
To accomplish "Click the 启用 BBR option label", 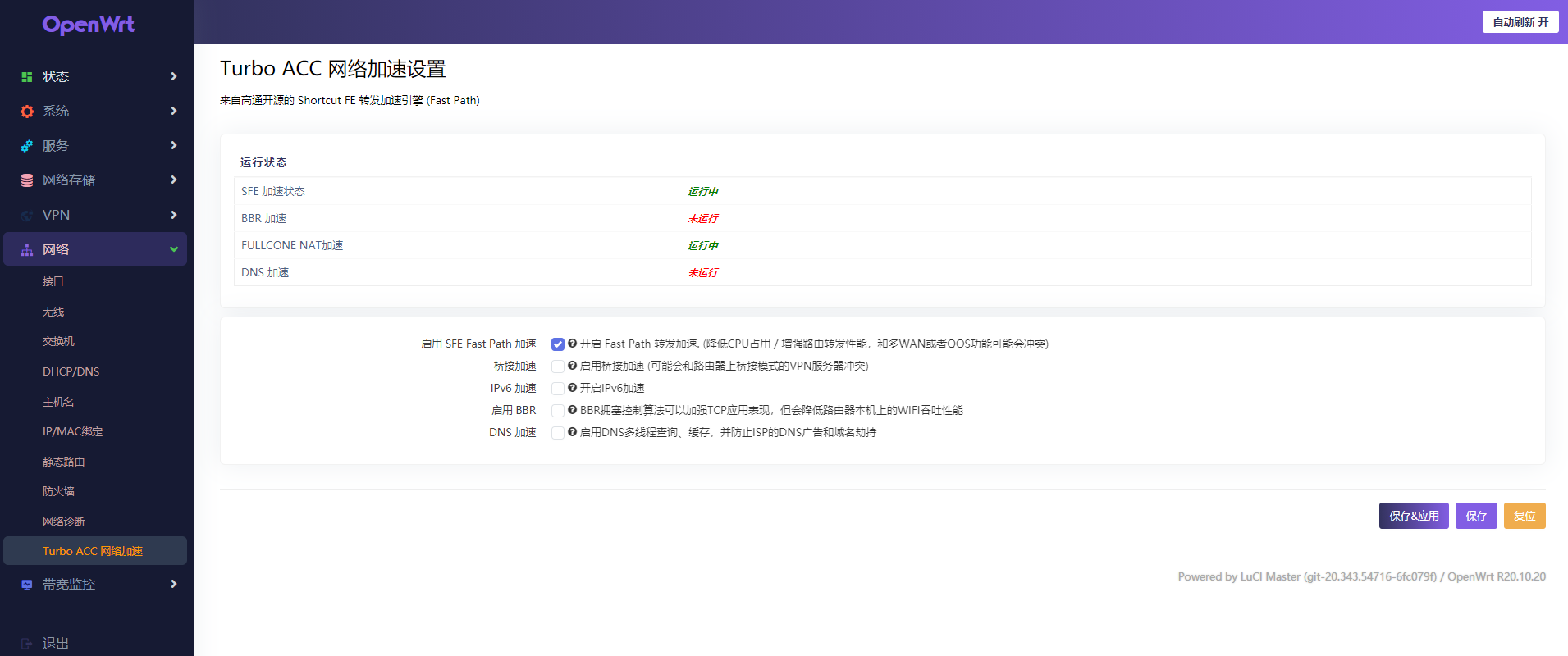I will pyautogui.click(x=514, y=410).
